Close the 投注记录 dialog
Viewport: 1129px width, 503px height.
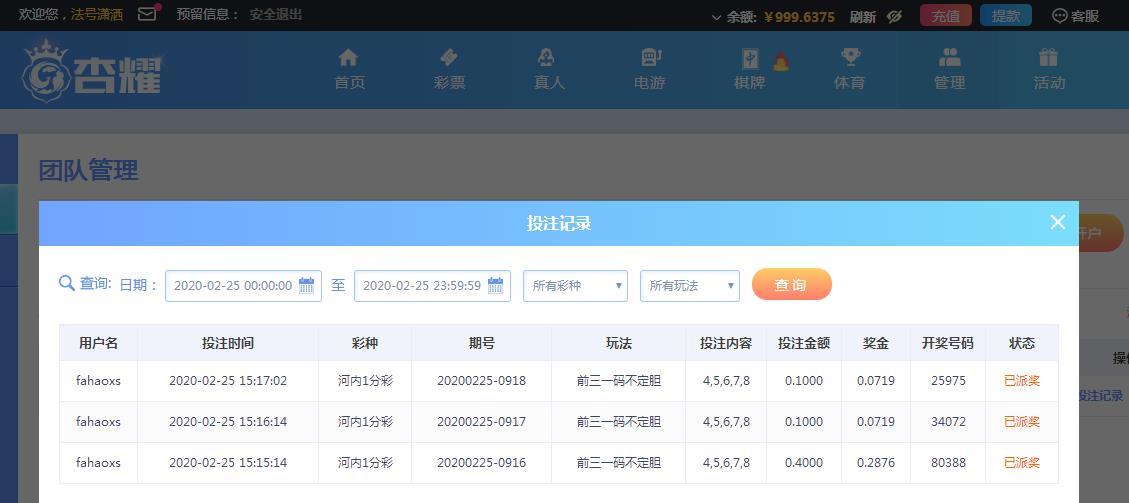coord(1057,222)
